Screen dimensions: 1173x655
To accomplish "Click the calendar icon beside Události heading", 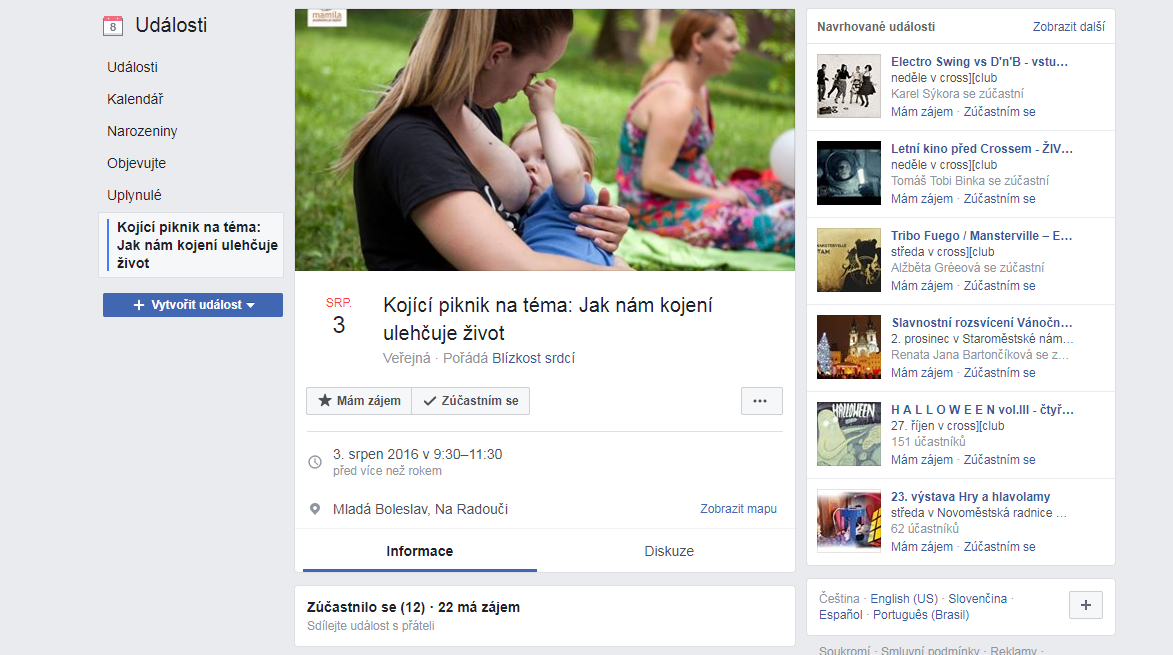I will [113, 26].
